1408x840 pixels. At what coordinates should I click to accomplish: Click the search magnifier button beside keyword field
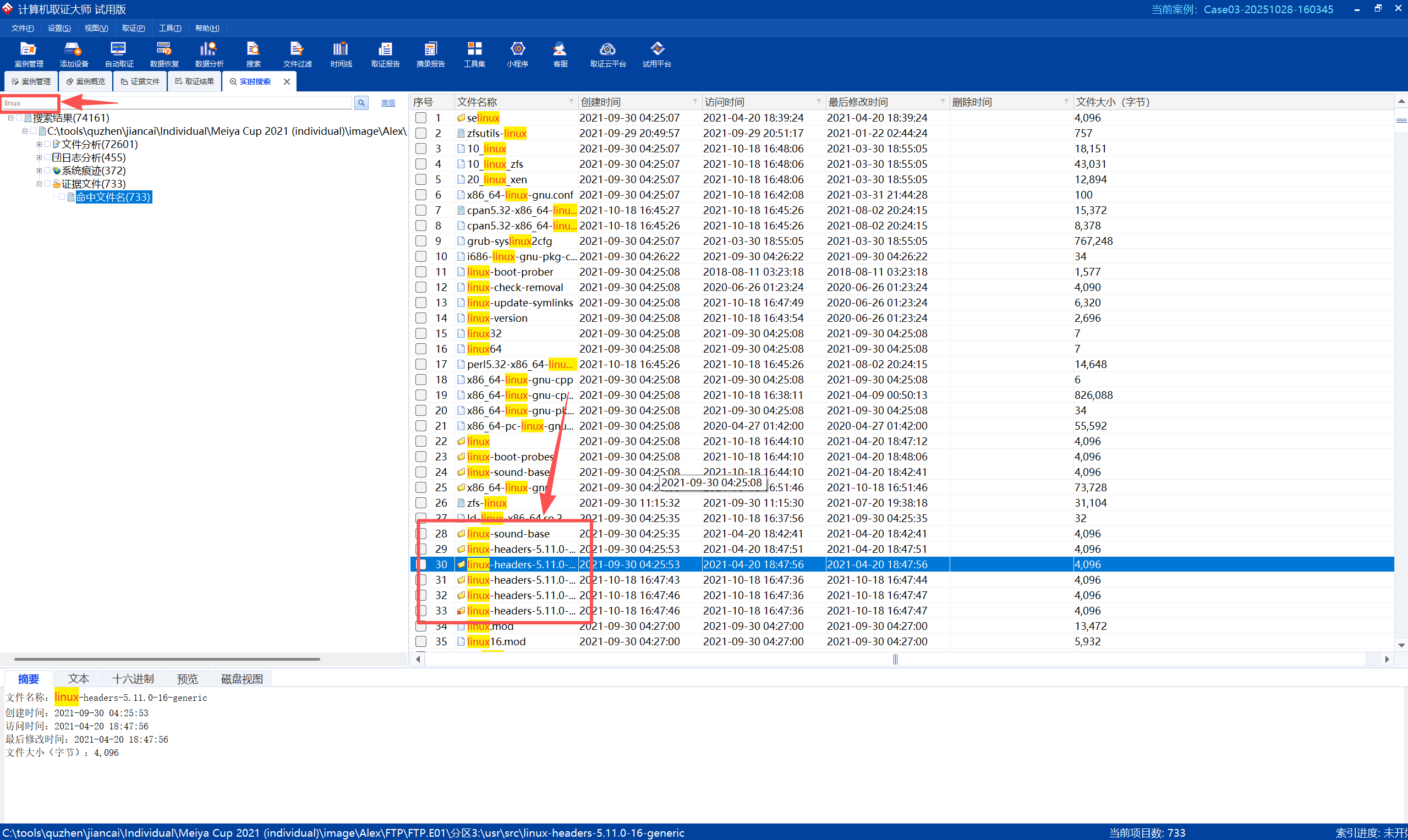tap(361, 103)
